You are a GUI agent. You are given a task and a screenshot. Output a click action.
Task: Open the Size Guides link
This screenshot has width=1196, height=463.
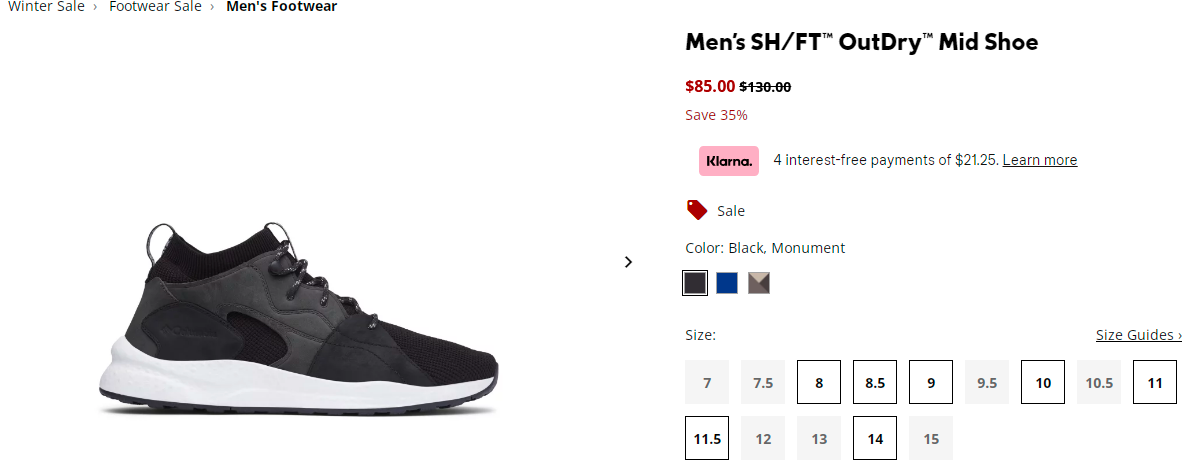[1139, 335]
